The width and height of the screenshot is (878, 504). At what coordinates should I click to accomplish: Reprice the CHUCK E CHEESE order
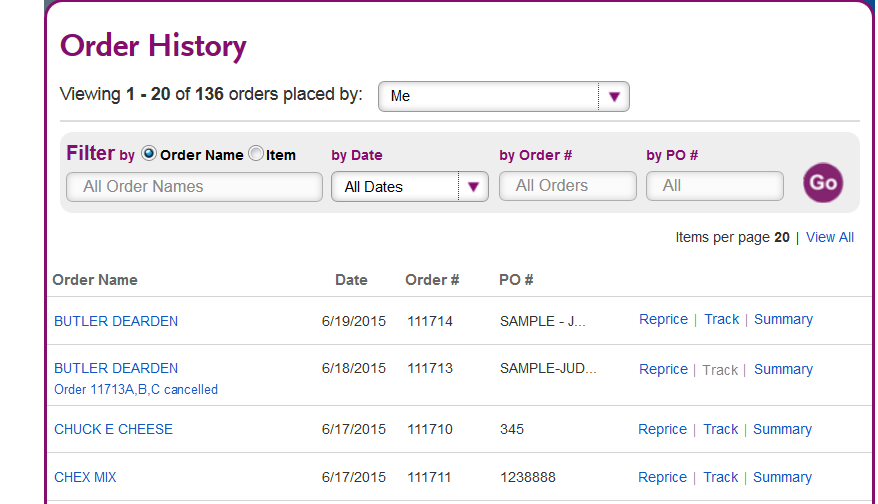click(662, 430)
